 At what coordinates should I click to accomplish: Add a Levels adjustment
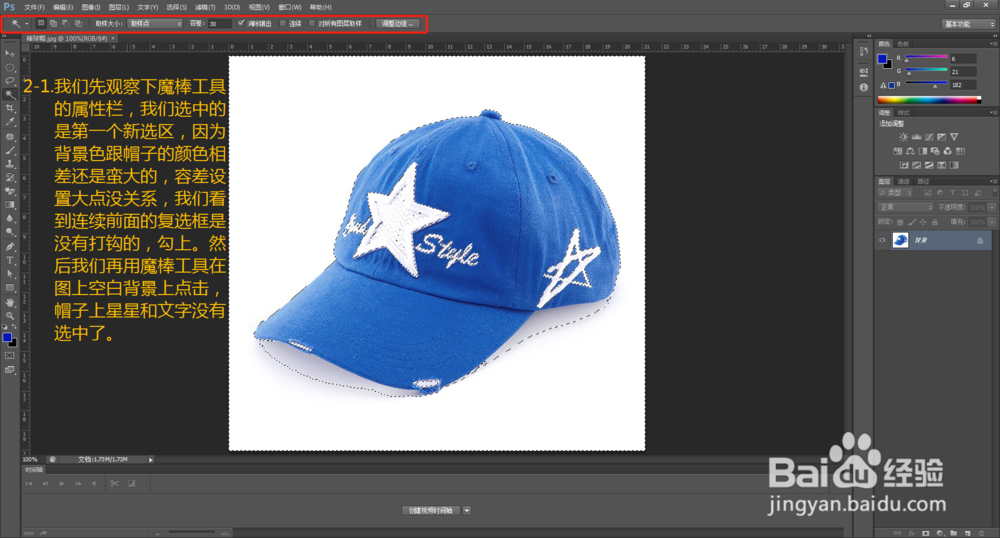(x=916, y=136)
